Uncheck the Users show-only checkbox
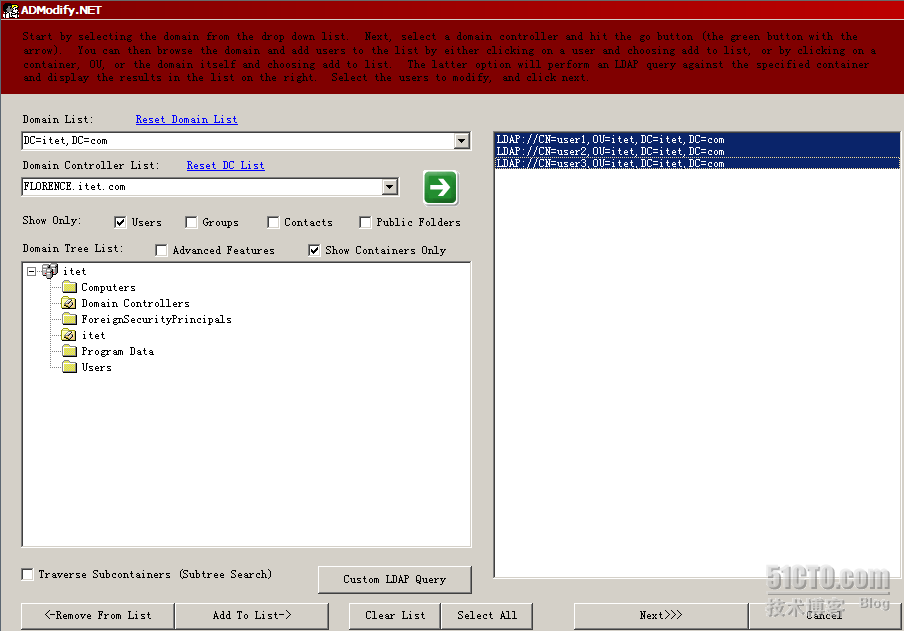The width and height of the screenshot is (904, 631). [x=120, y=222]
